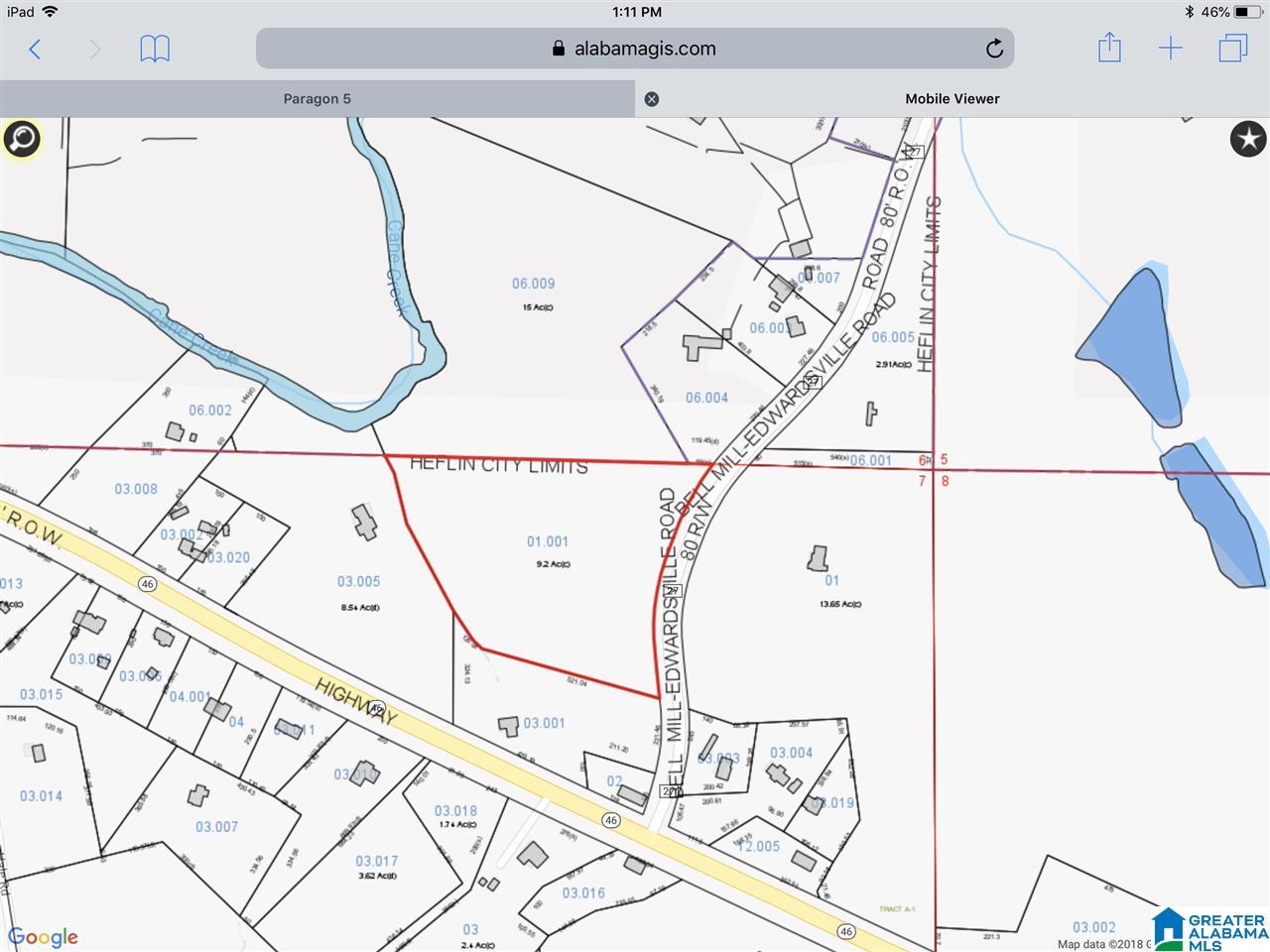The height and width of the screenshot is (952, 1270).
Task: Click the HIGHWAY road label
Action: [357, 702]
